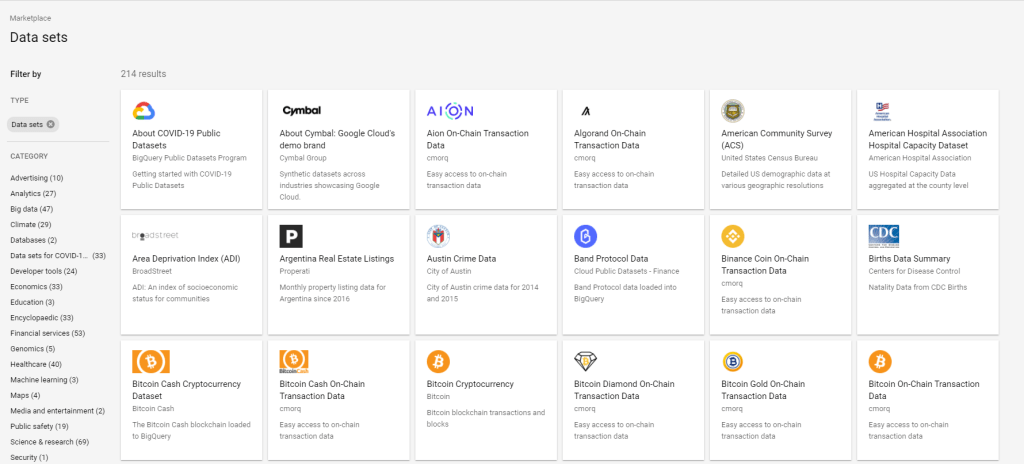Viewport: 1024px width, 464px height.
Task: Open Area Deprivation Index (ADI) card
Action: pyautogui.click(x=191, y=274)
